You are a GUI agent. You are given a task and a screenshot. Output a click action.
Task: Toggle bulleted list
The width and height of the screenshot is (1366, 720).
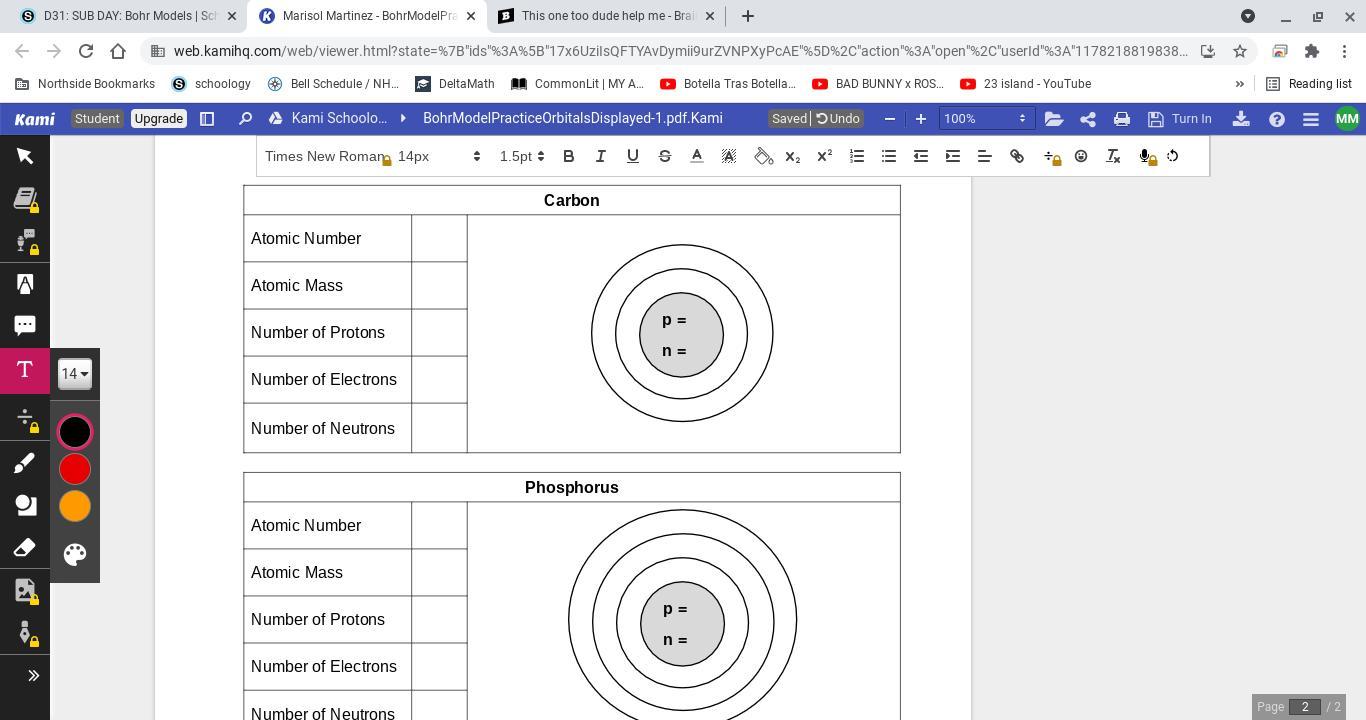point(888,156)
